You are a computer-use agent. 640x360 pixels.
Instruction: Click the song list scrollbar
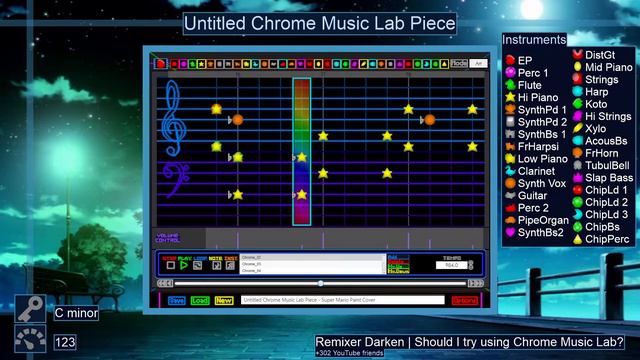384,264
